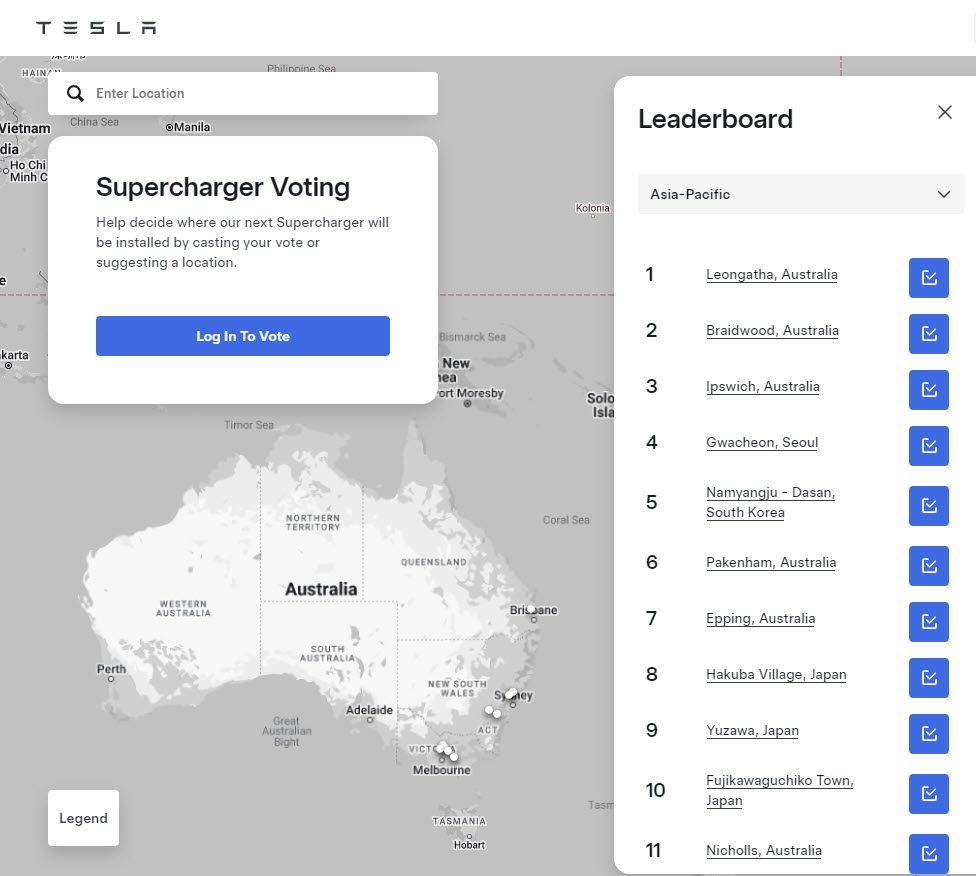Click the Western Australia map label

coord(183,608)
